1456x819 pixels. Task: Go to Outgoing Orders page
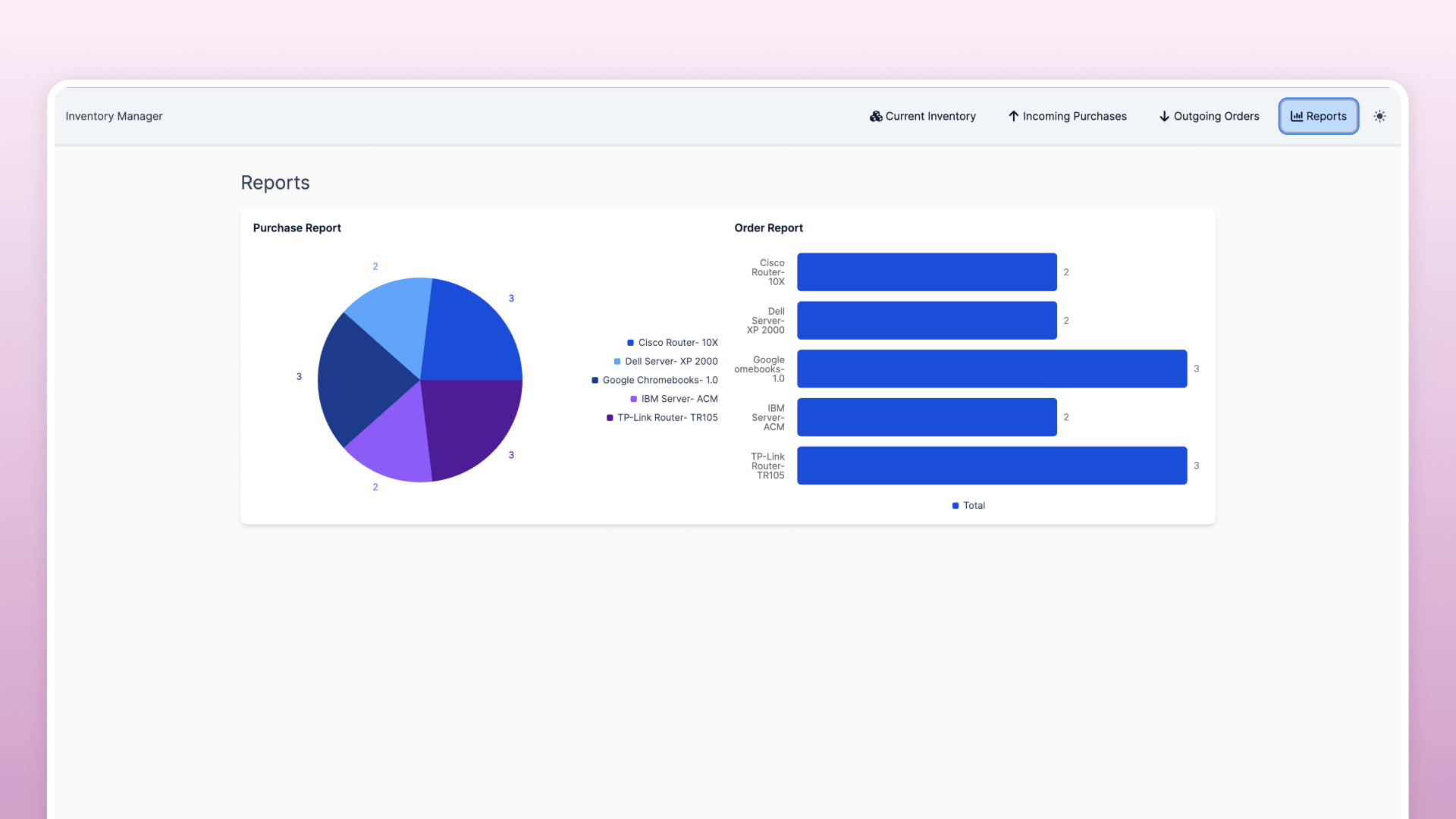(x=1209, y=116)
